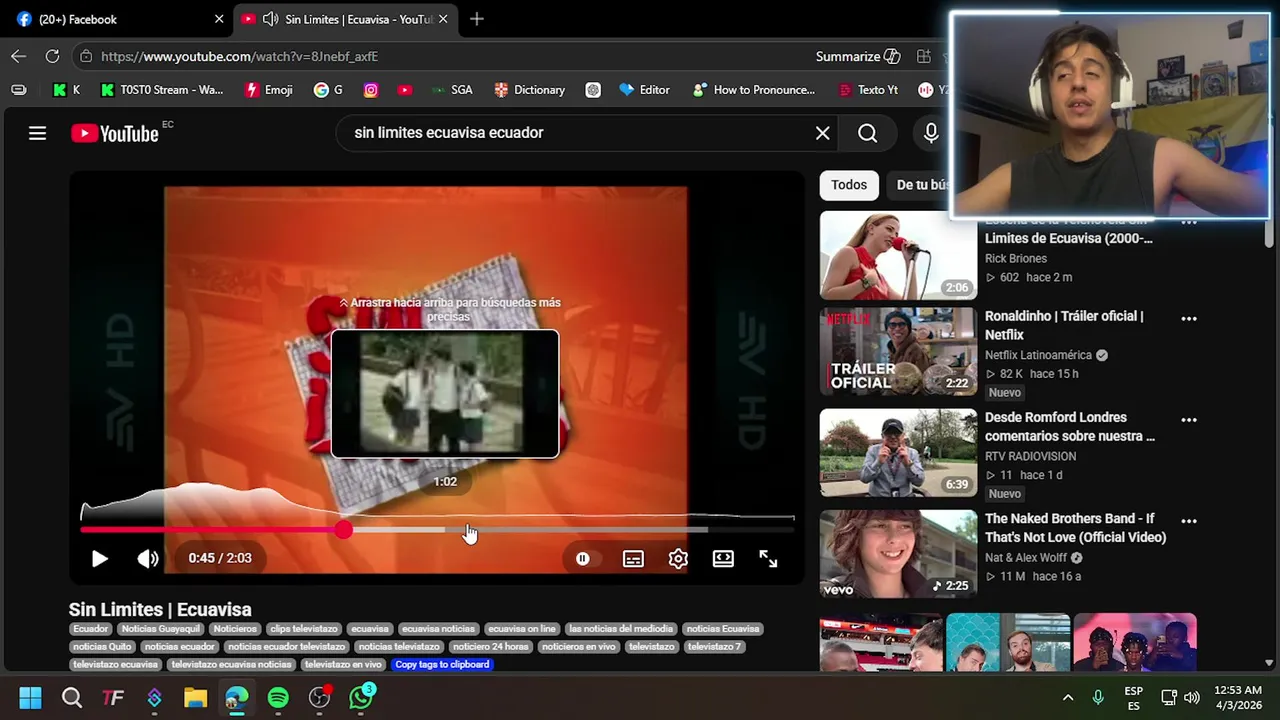
Task: Run search with the magnifying glass button
Action: (x=867, y=133)
